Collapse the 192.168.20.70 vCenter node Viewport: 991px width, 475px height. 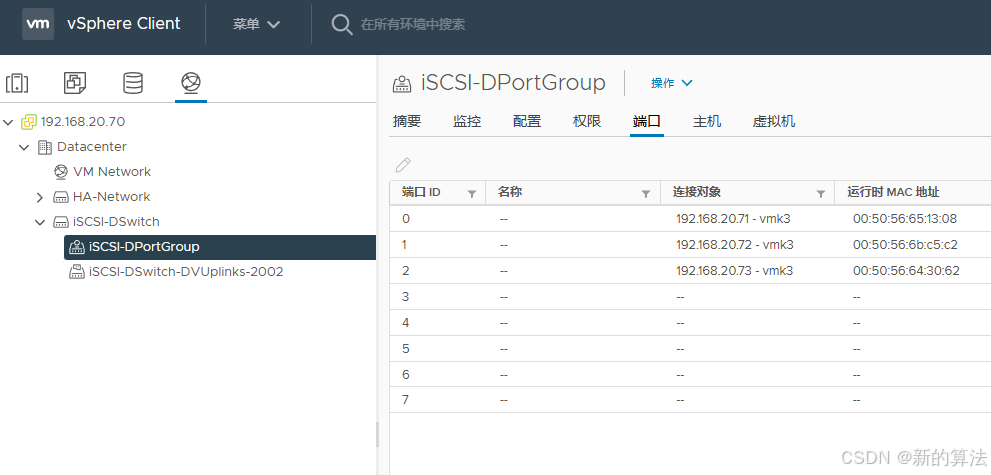click(x=8, y=122)
